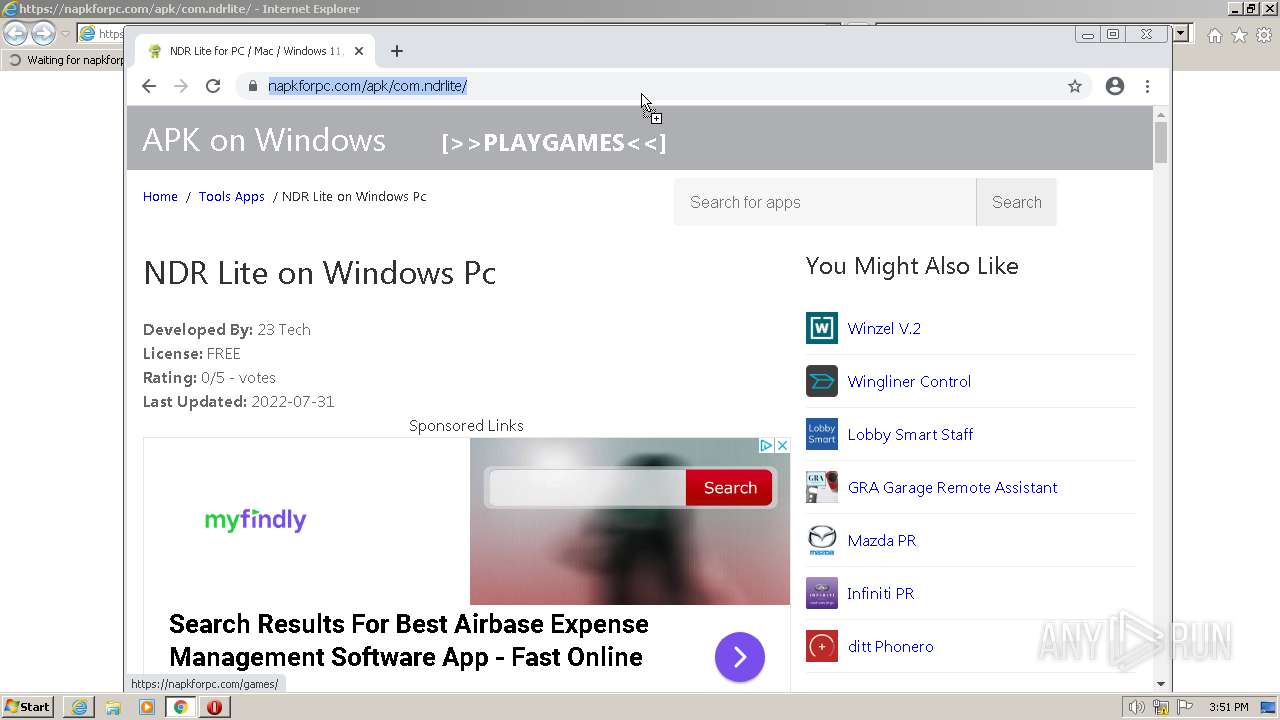Click the ad search text field
The height and width of the screenshot is (720, 1280).
[587, 488]
